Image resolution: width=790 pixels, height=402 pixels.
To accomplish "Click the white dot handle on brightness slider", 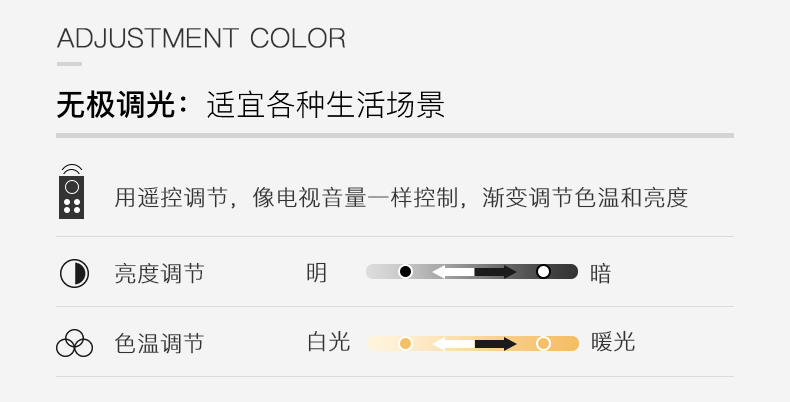I will tap(543, 272).
